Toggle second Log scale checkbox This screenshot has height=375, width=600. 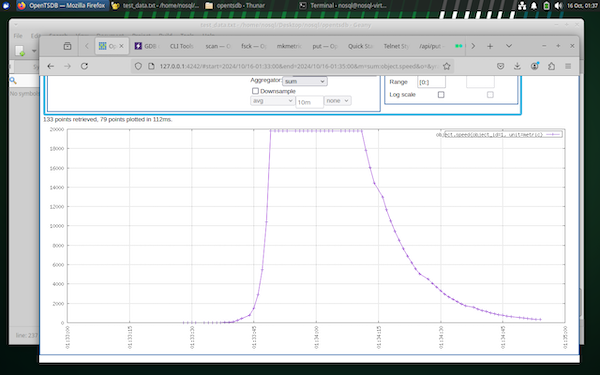490,95
